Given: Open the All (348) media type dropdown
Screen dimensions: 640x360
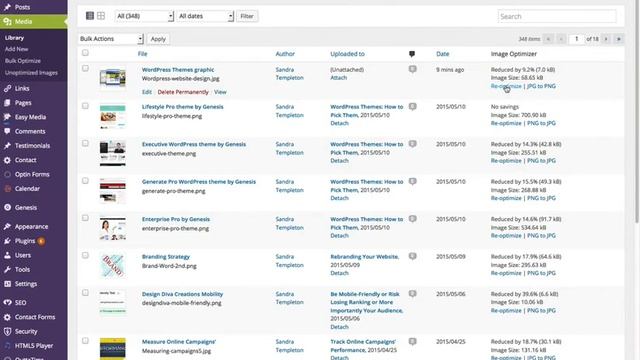Looking at the screenshot, I should tap(144, 16).
